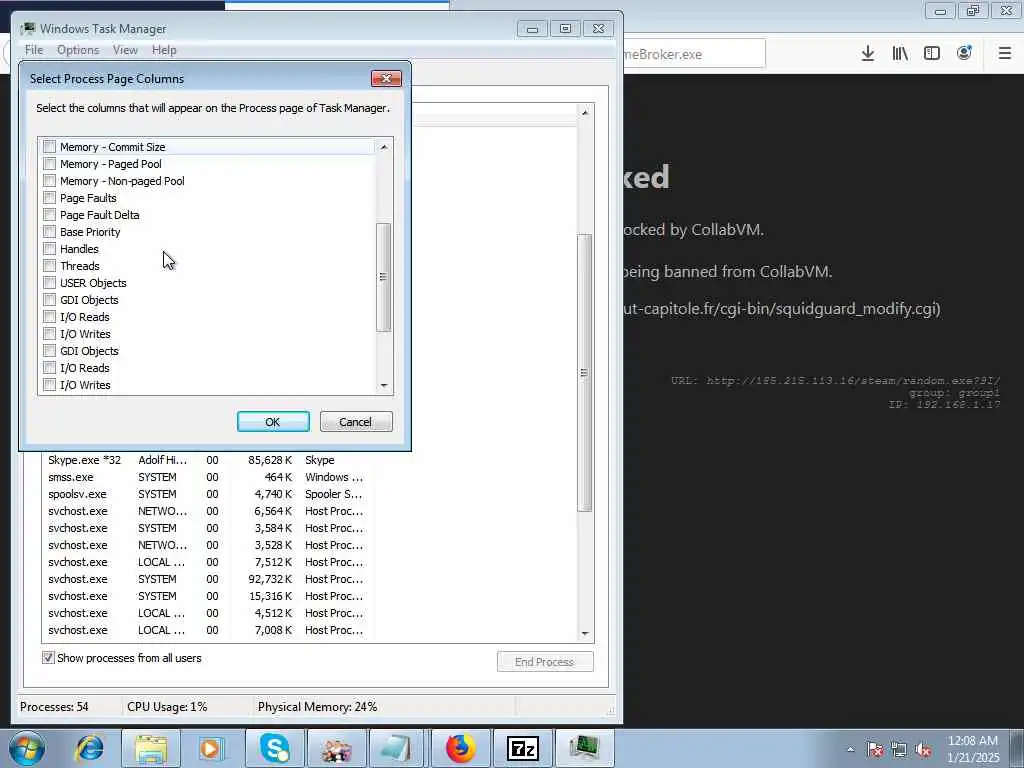
Task: Click the 85,628 K memory value
Action: point(270,460)
